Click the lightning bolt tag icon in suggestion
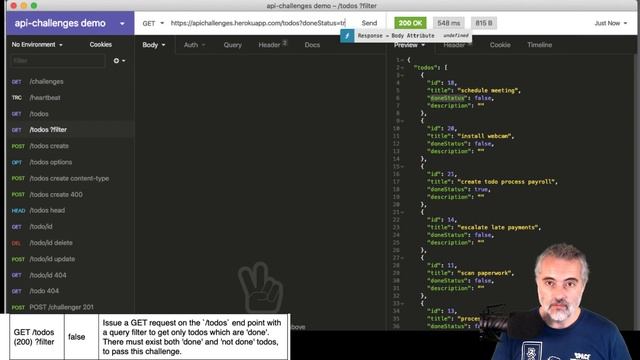 click(x=347, y=36)
